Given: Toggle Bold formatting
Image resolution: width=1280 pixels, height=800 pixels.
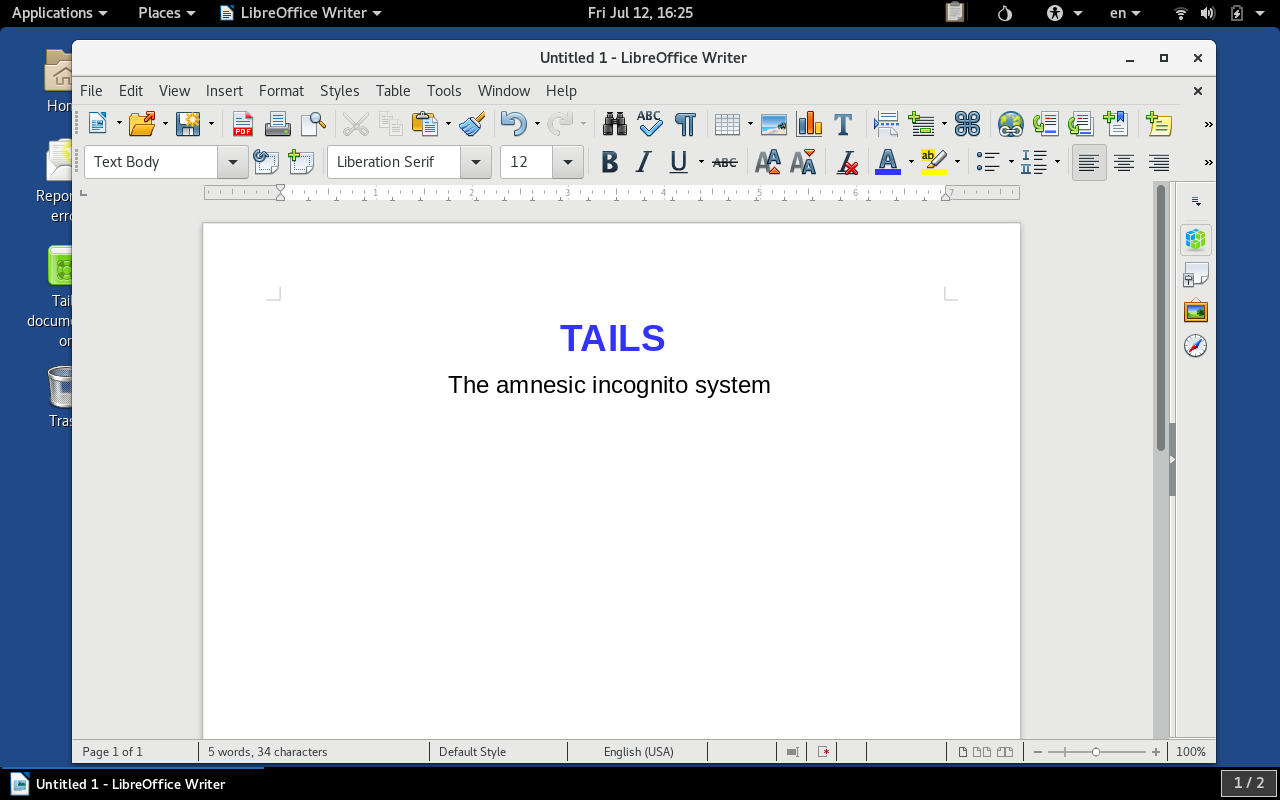Looking at the screenshot, I should [x=609, y=162].
